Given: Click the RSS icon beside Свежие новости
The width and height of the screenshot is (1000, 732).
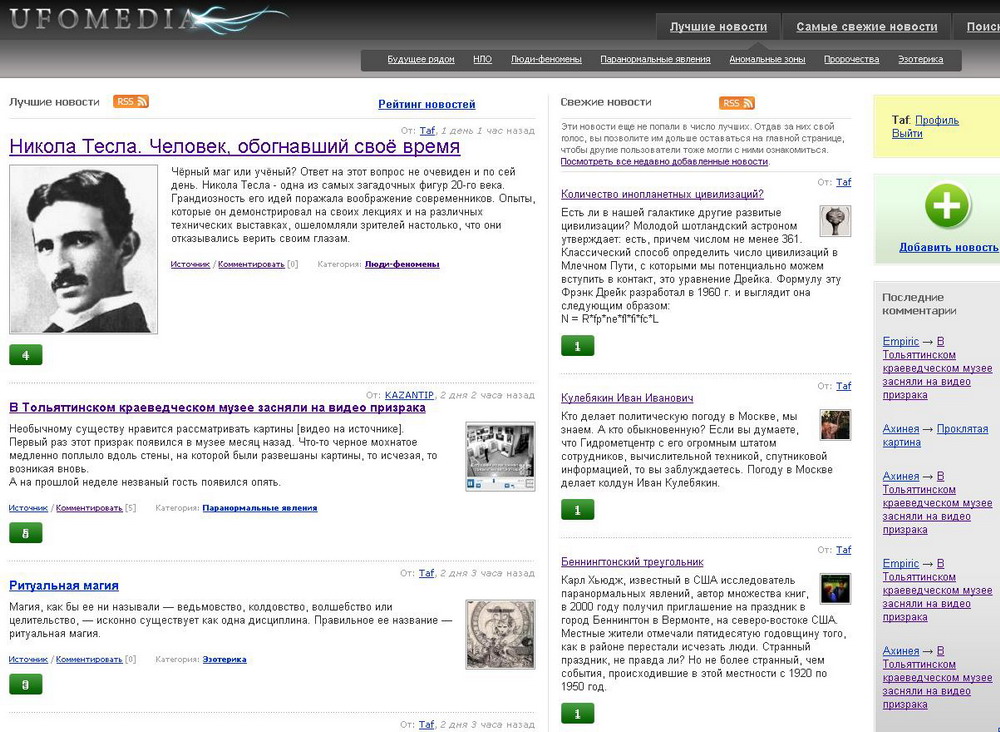Looking at the screenshot, I should pos(737,103).
